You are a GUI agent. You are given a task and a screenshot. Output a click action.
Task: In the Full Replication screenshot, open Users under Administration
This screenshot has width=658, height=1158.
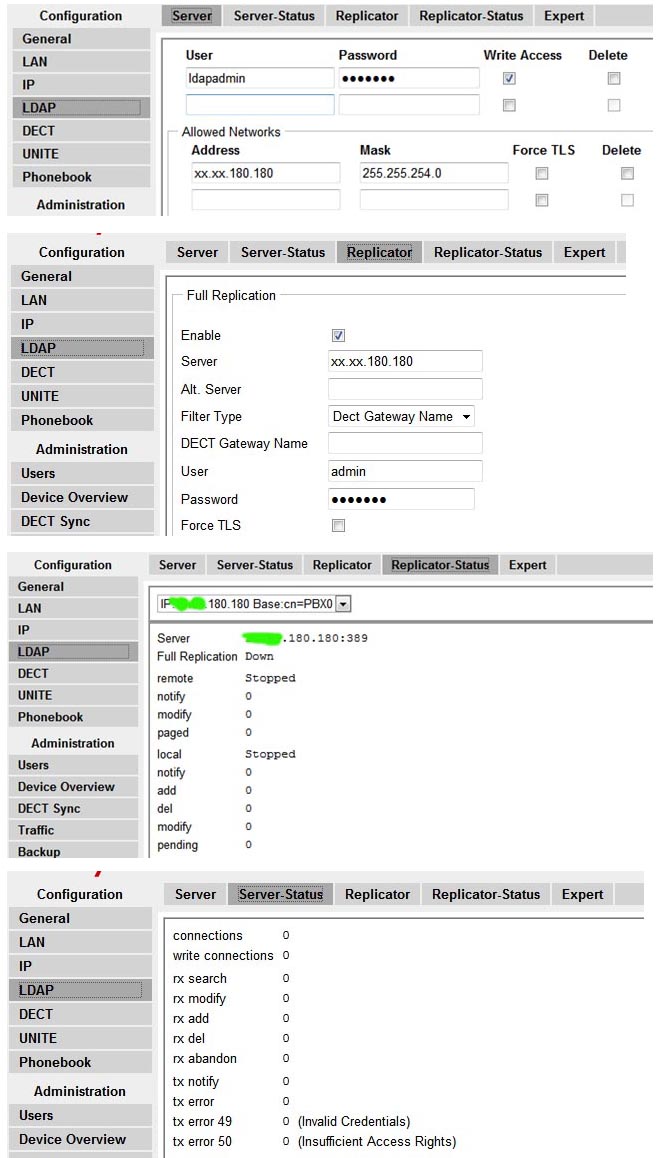[83, 473]
